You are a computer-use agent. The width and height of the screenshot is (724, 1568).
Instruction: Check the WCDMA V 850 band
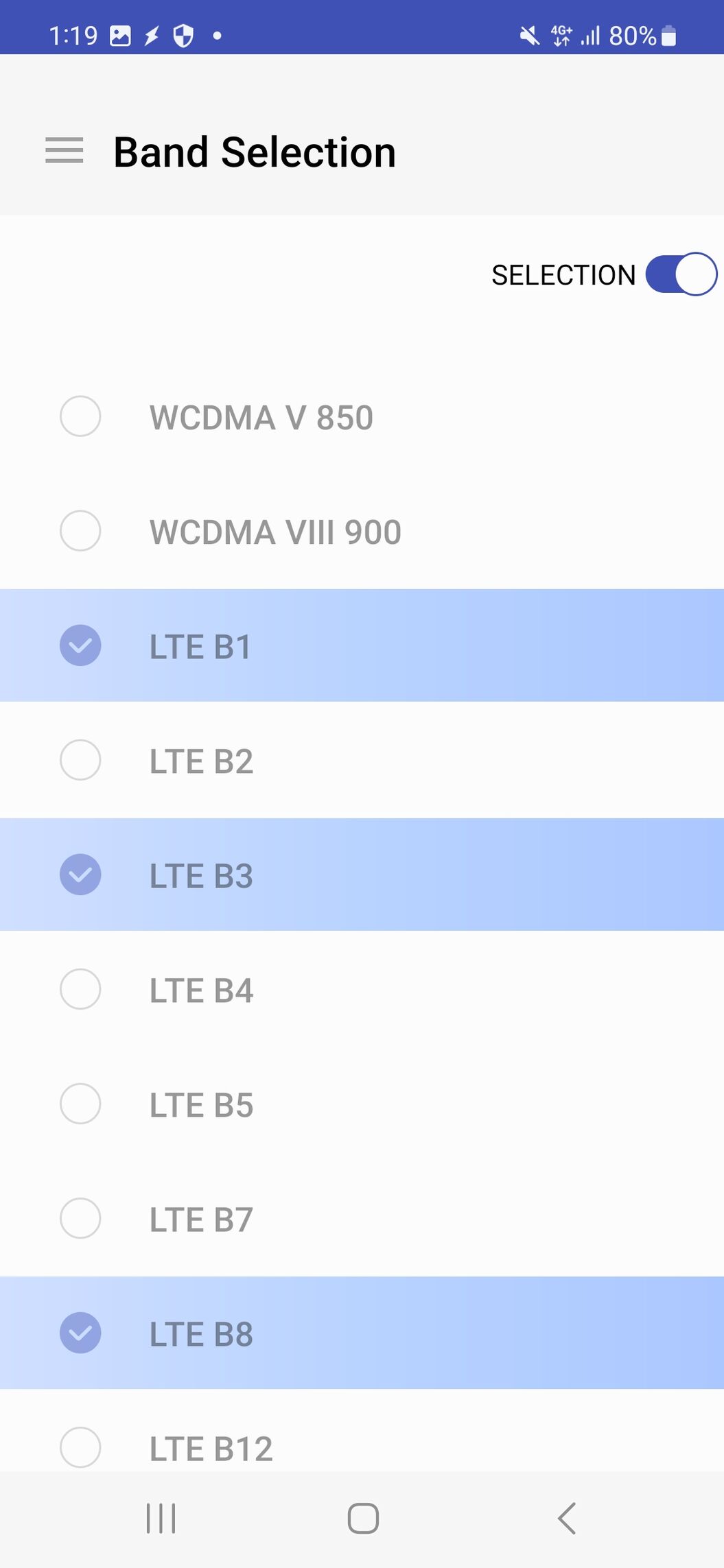tap(80, 416)
